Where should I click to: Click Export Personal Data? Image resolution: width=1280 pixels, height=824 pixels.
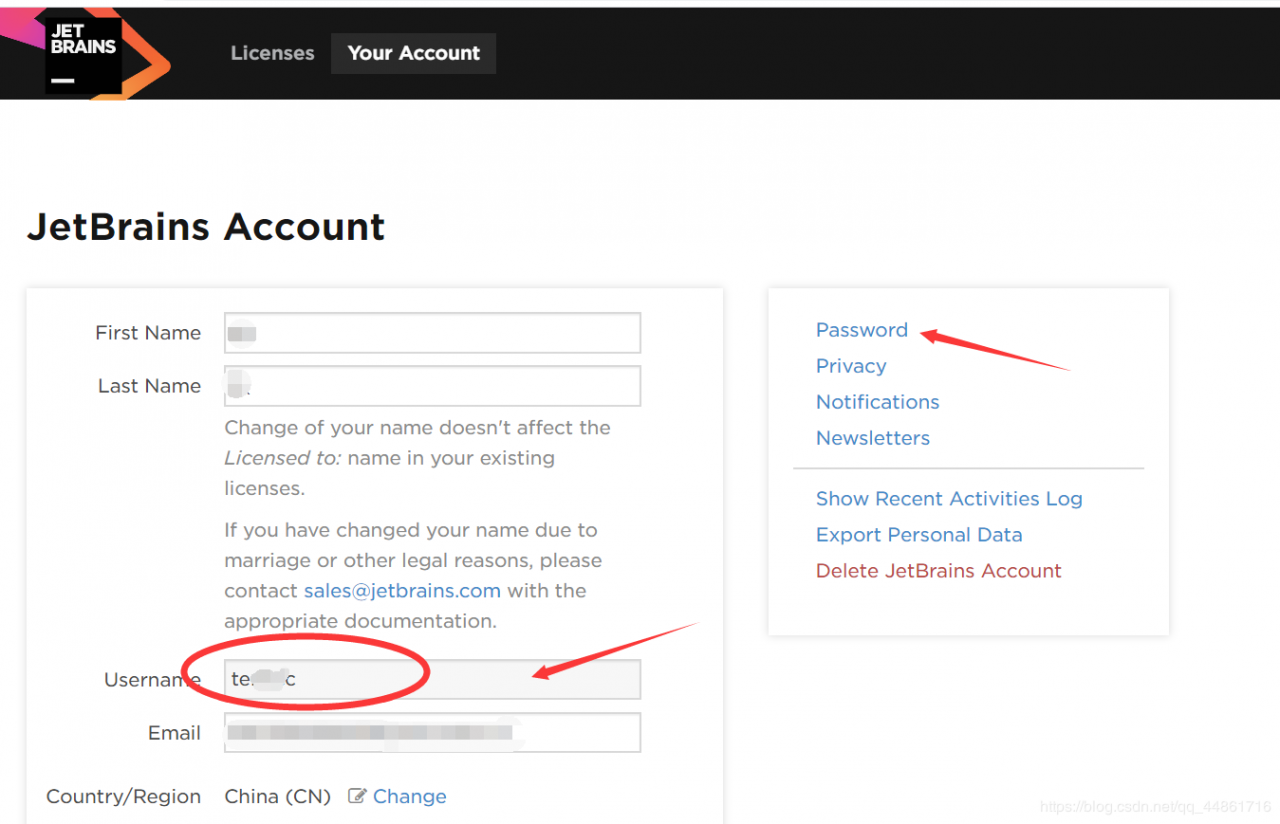click(x=919, y=535)
